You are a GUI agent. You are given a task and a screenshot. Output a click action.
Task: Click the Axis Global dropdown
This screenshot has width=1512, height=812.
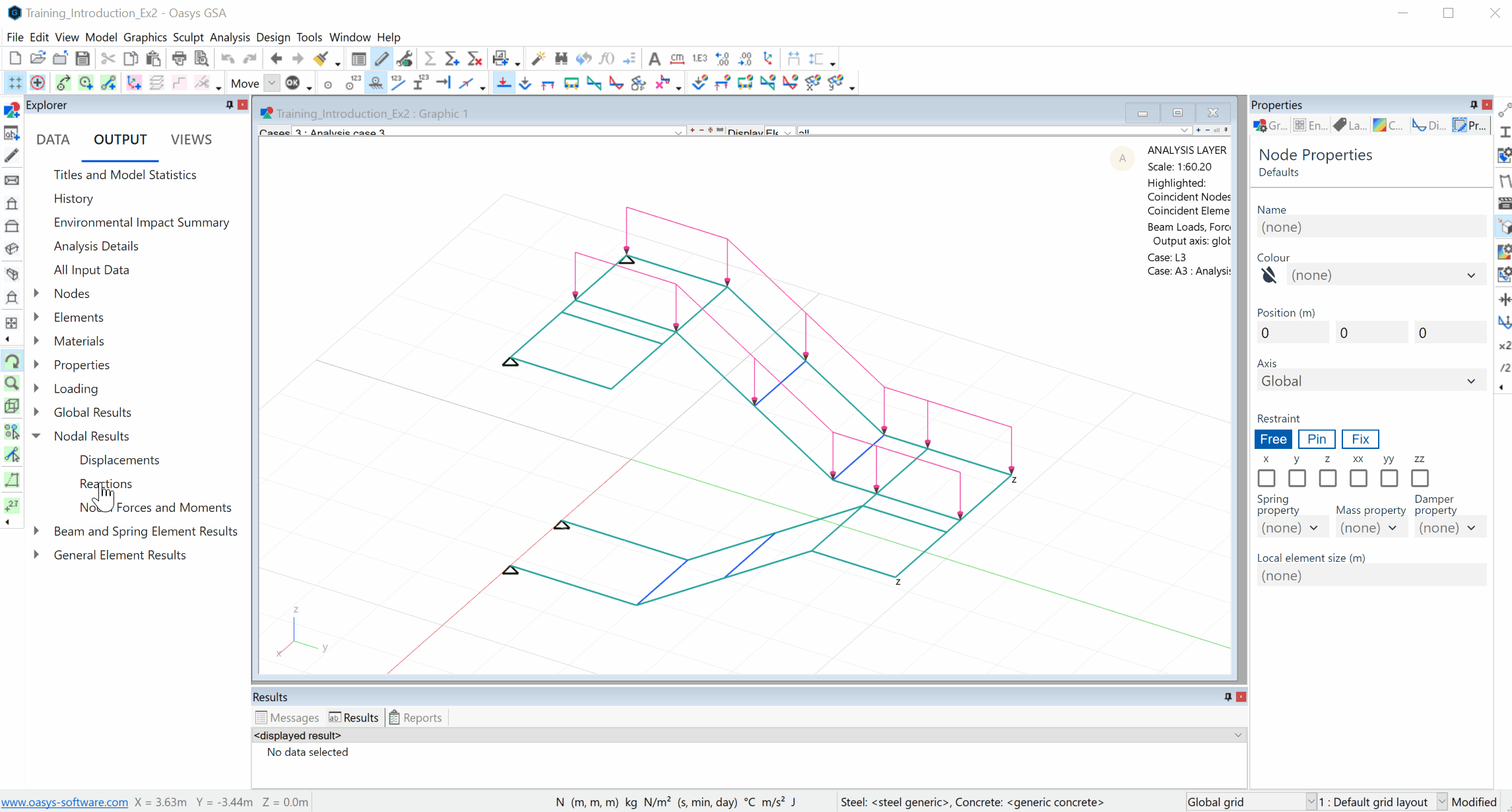click(1366, 381)
